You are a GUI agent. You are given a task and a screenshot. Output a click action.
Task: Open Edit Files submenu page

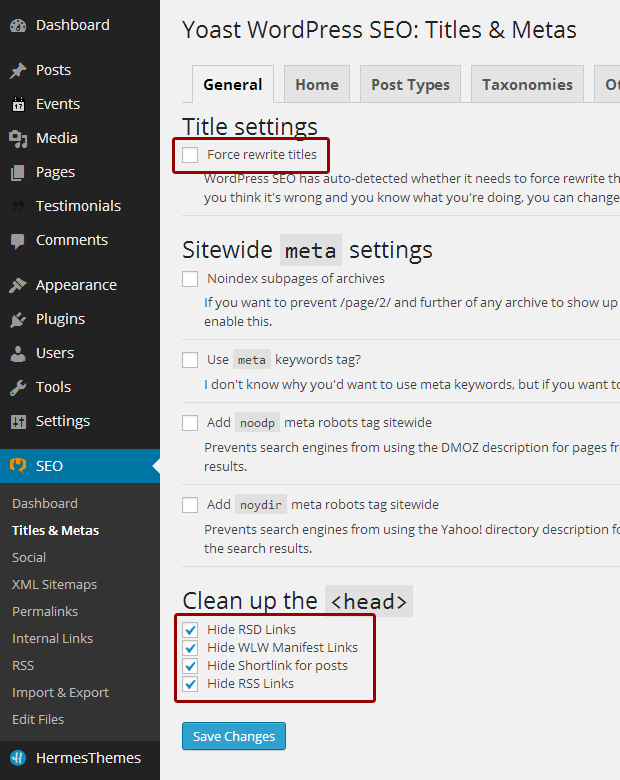[38, 719]
